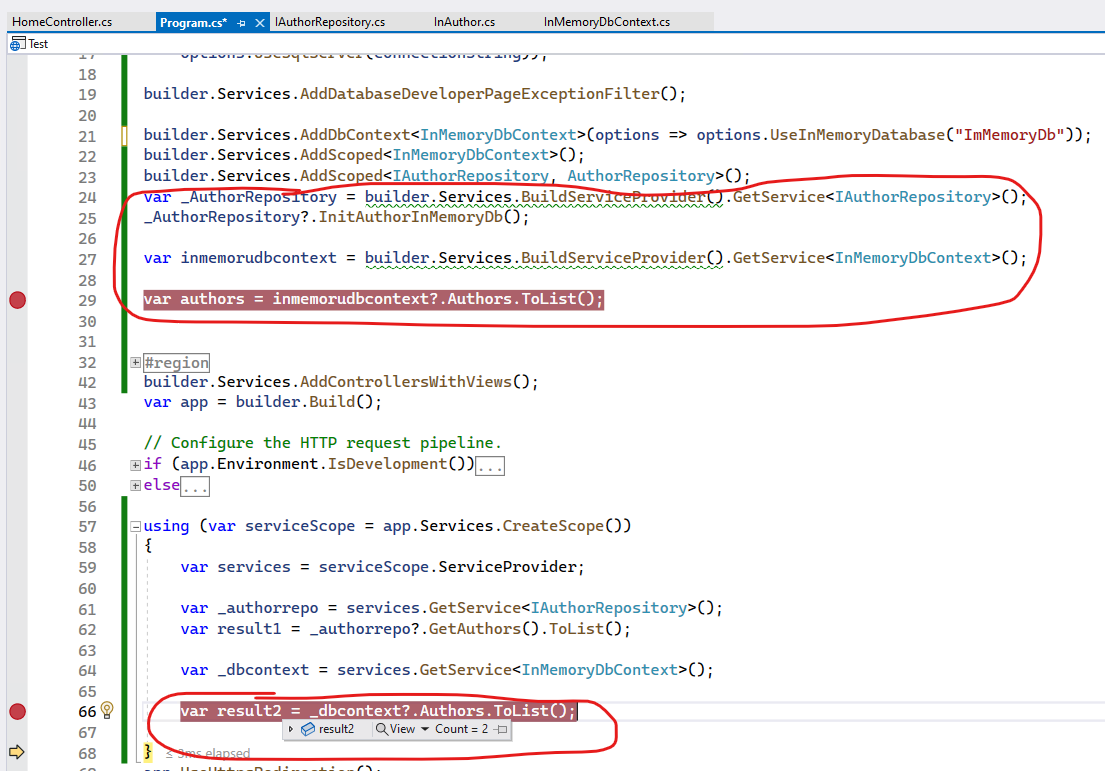The height and width of the screenshot is (771, 1105).
Task: Click the "ImMemoryDb" string literal
Action: [x=1009, y=135]
